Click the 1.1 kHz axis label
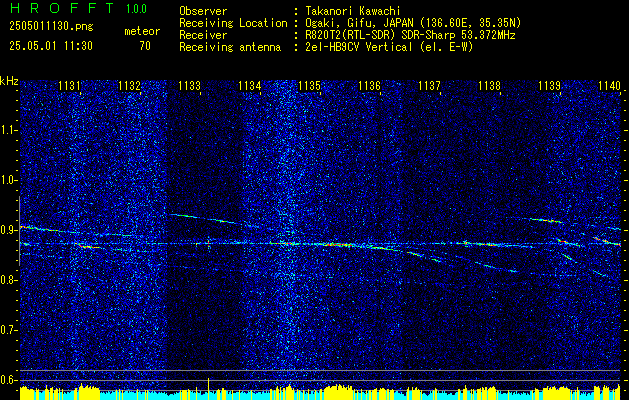The image size is (629, 400). coord(9,130)
